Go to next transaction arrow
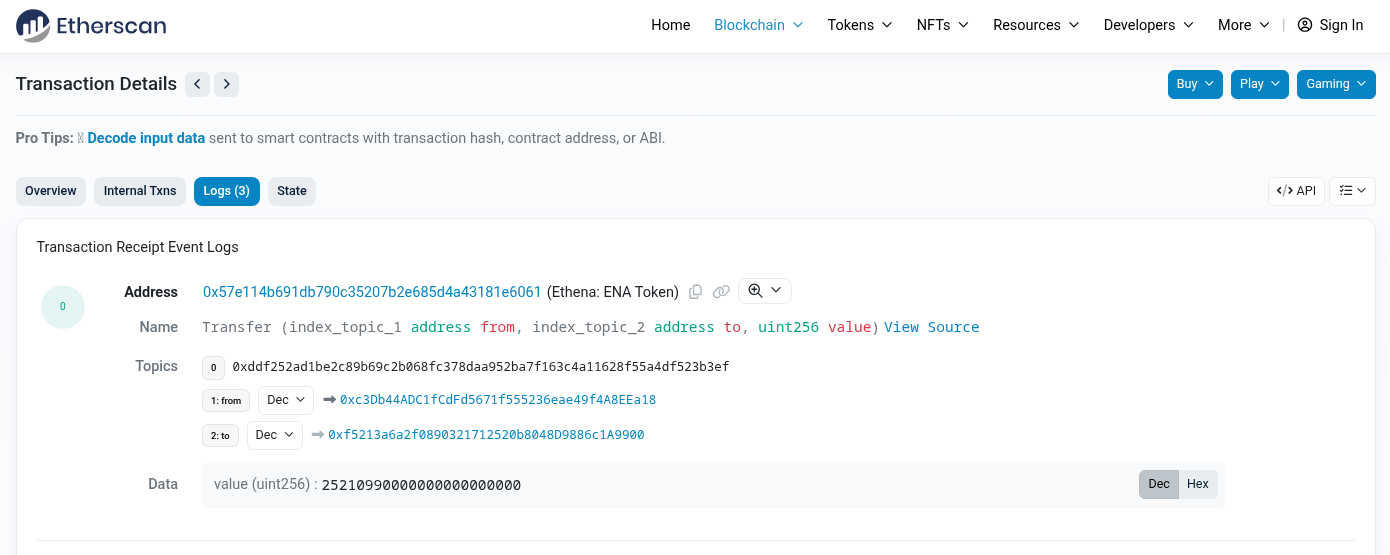This screenshot has width=1390, height=555. point(227,84)
